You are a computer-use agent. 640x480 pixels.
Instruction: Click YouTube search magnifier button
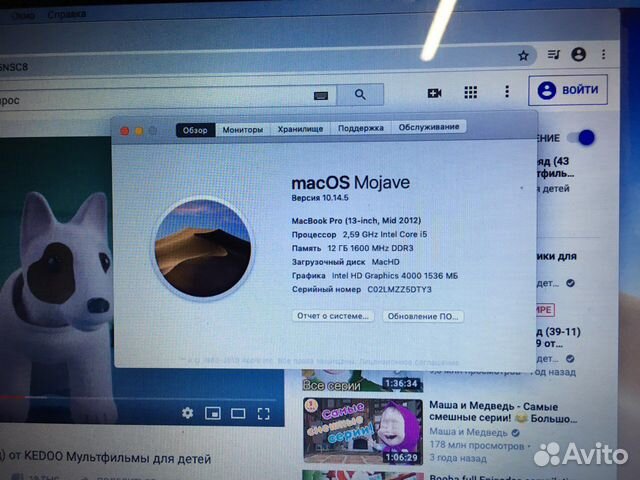tap(360, 94)
